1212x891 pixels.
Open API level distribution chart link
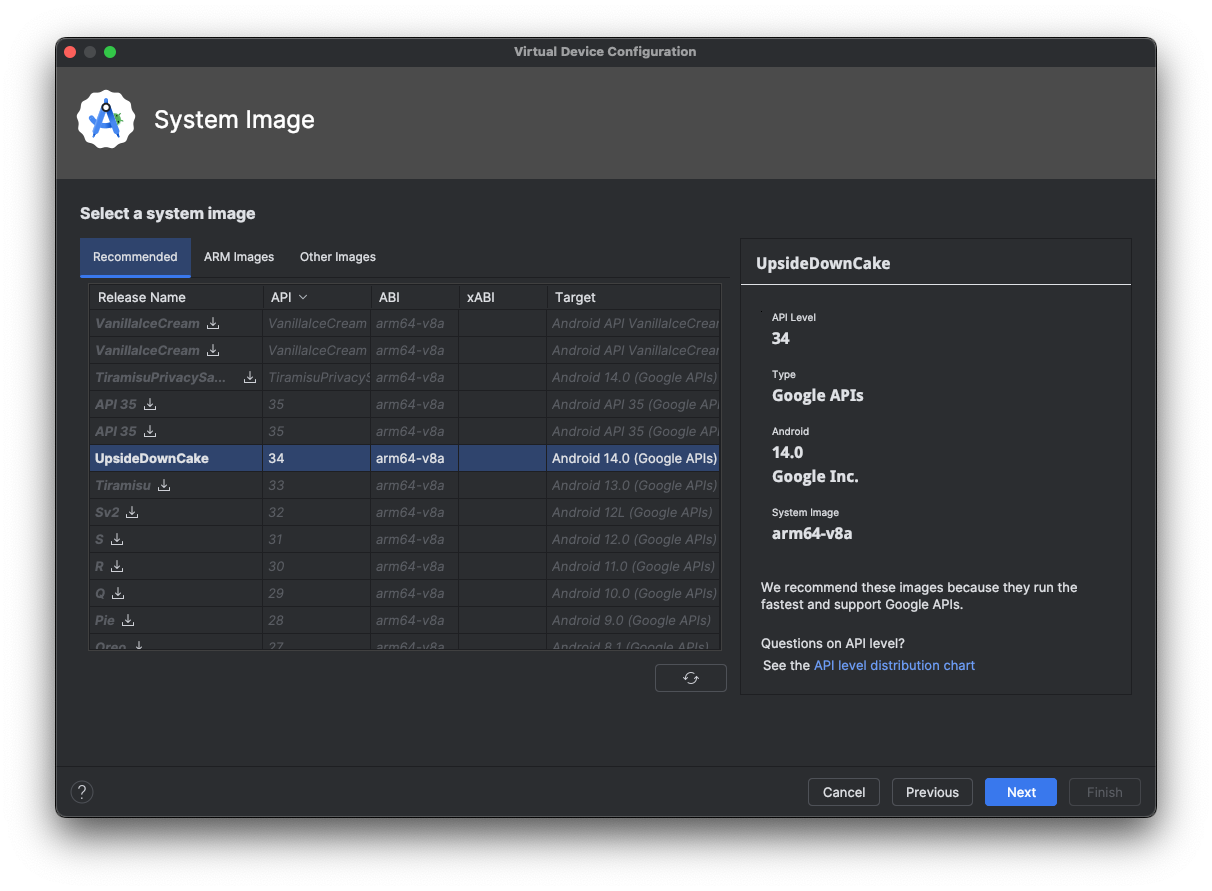point(894,665)
